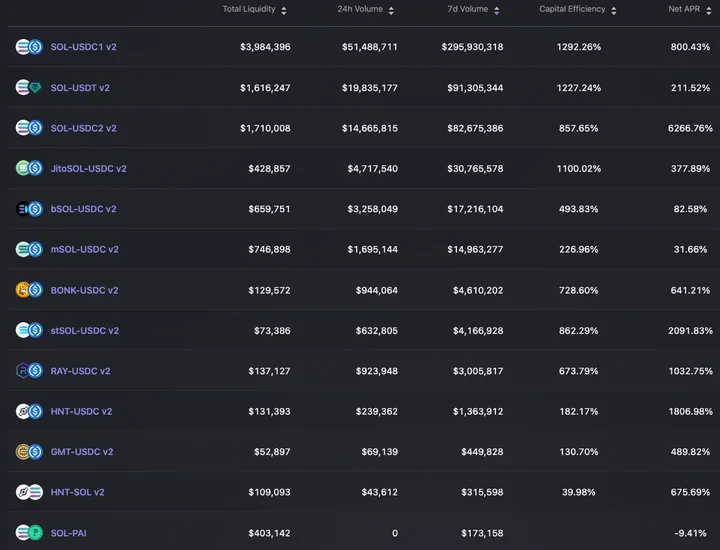Screen dimensions: 720x550
Task: Click the BONK-USDC v2 pair icon
Action: (x=29, y=290)
